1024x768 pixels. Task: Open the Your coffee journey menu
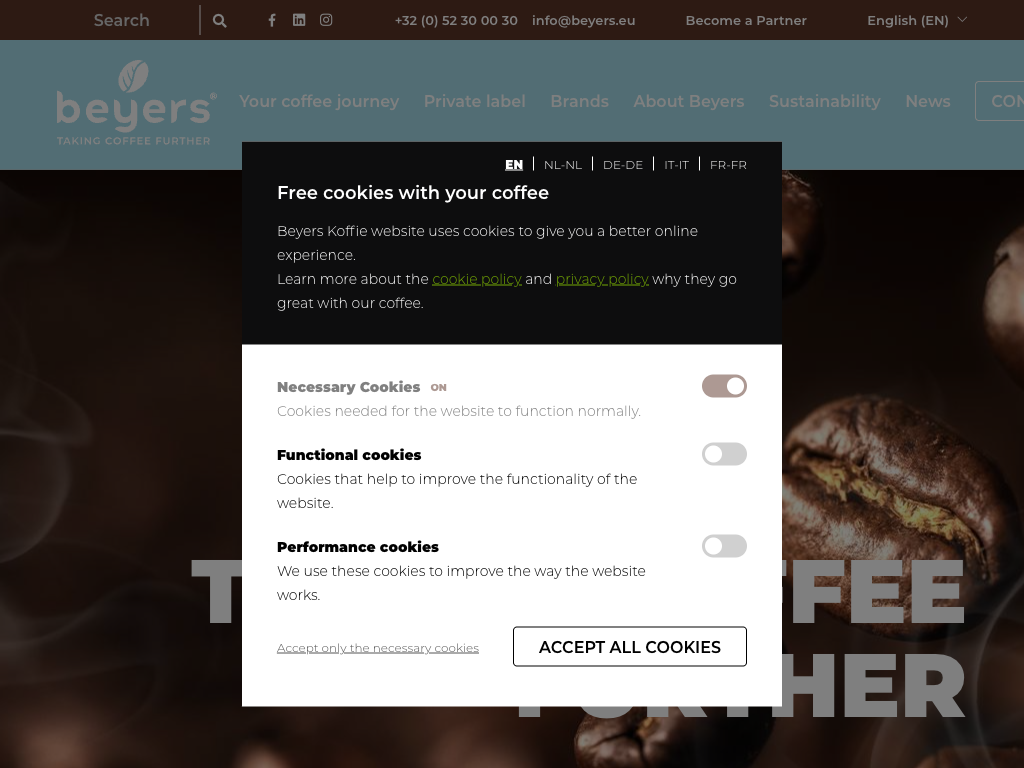(x=319, y=101)
